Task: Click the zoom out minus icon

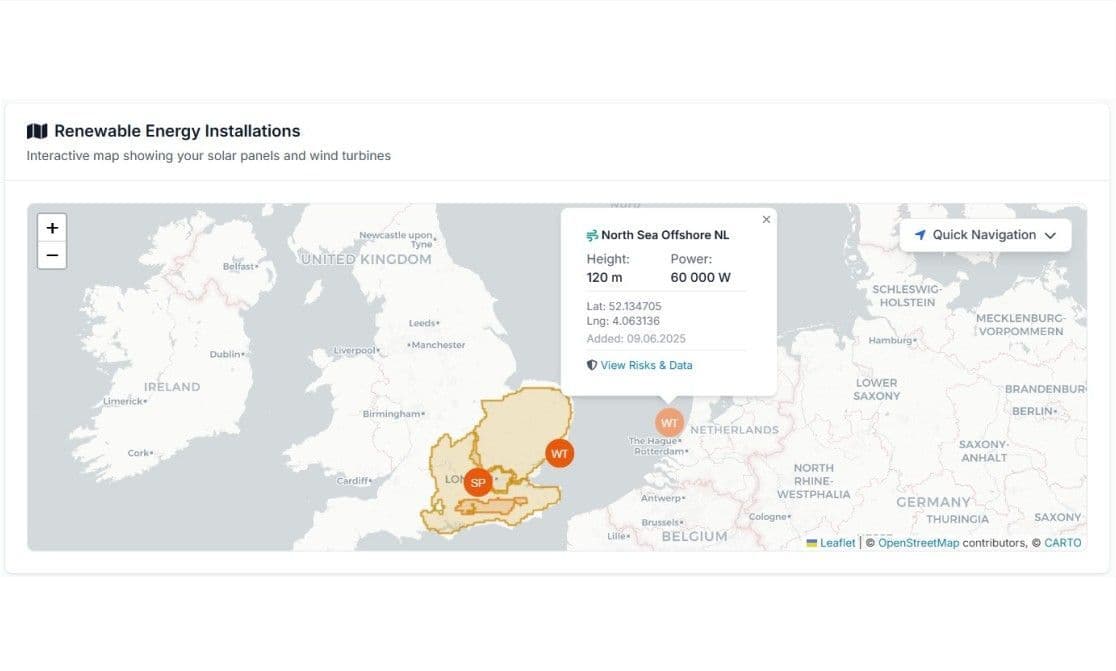Action: (x=52, y=255)
